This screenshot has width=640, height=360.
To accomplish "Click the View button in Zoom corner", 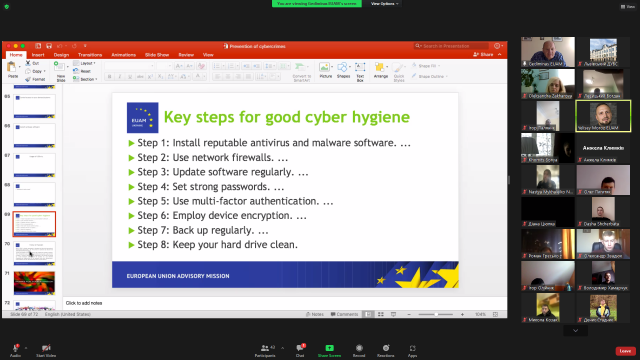I will point(628,7).
